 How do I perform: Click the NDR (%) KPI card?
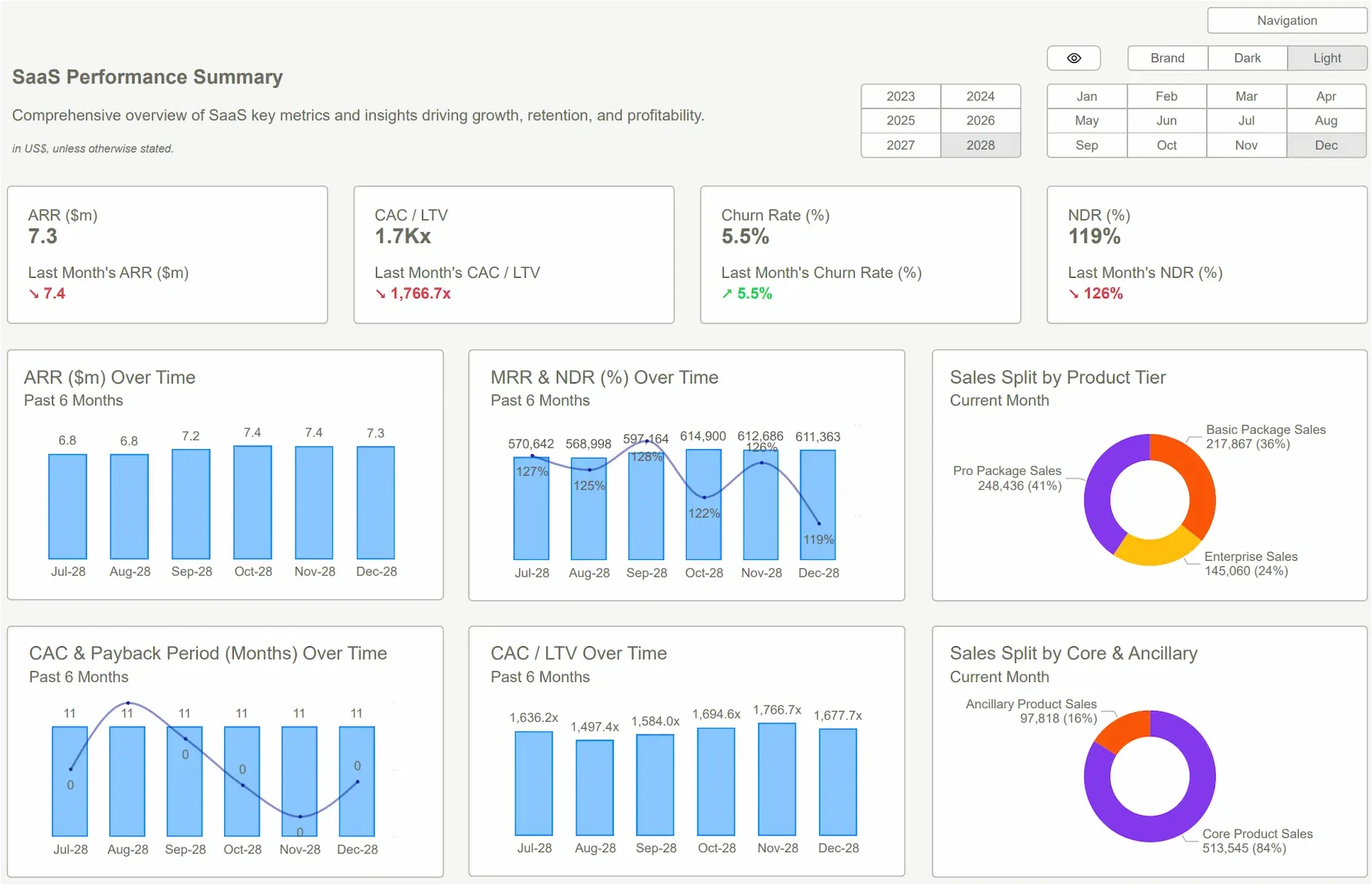pos(1207,255)
